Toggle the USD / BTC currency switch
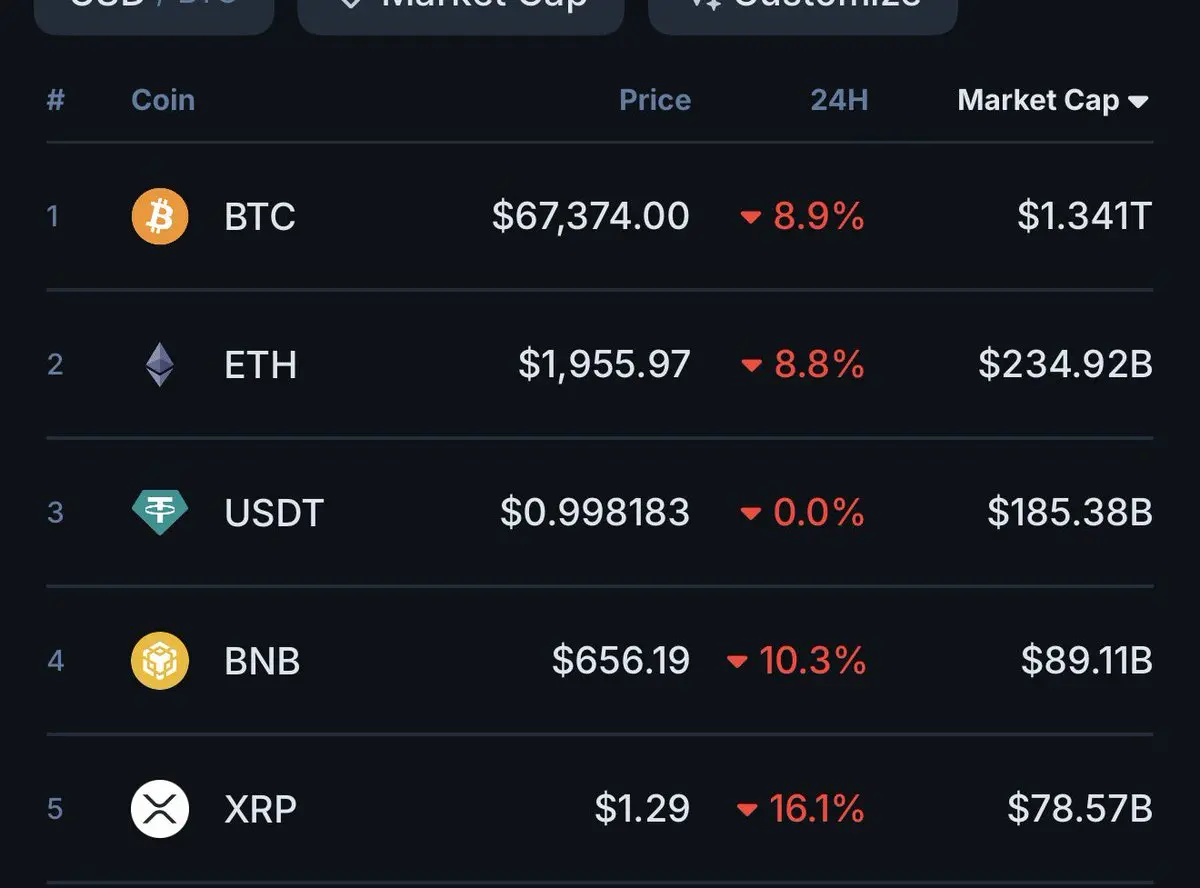This screenshot has height=888, width=1200. [153, 10]
